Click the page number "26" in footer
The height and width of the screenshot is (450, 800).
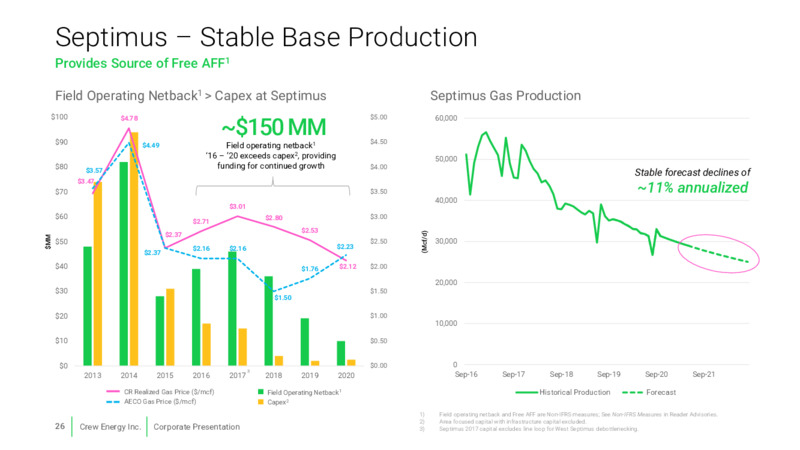60,426
